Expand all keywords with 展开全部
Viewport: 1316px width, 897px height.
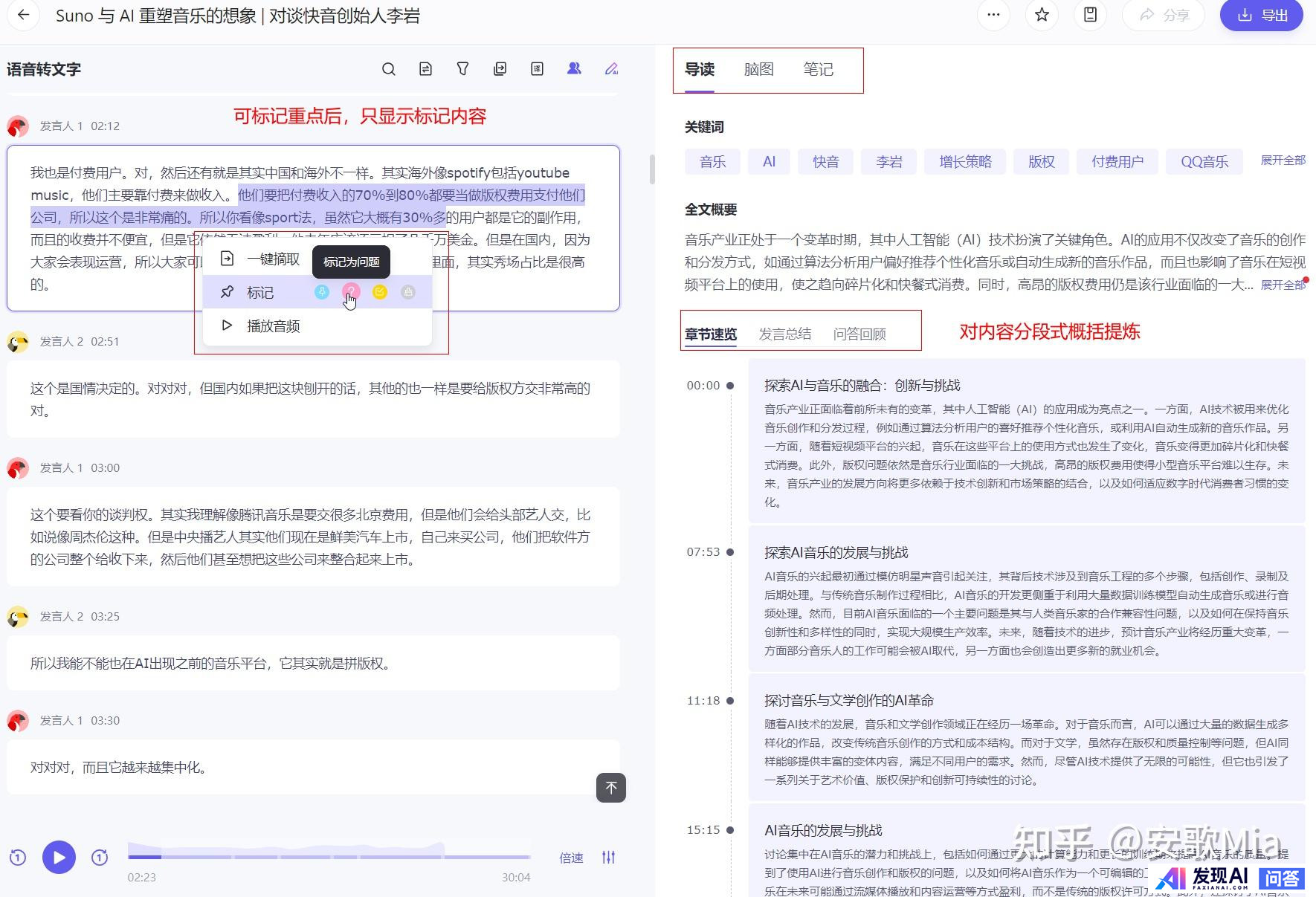pyautogui.click(x=1283, y=161)
